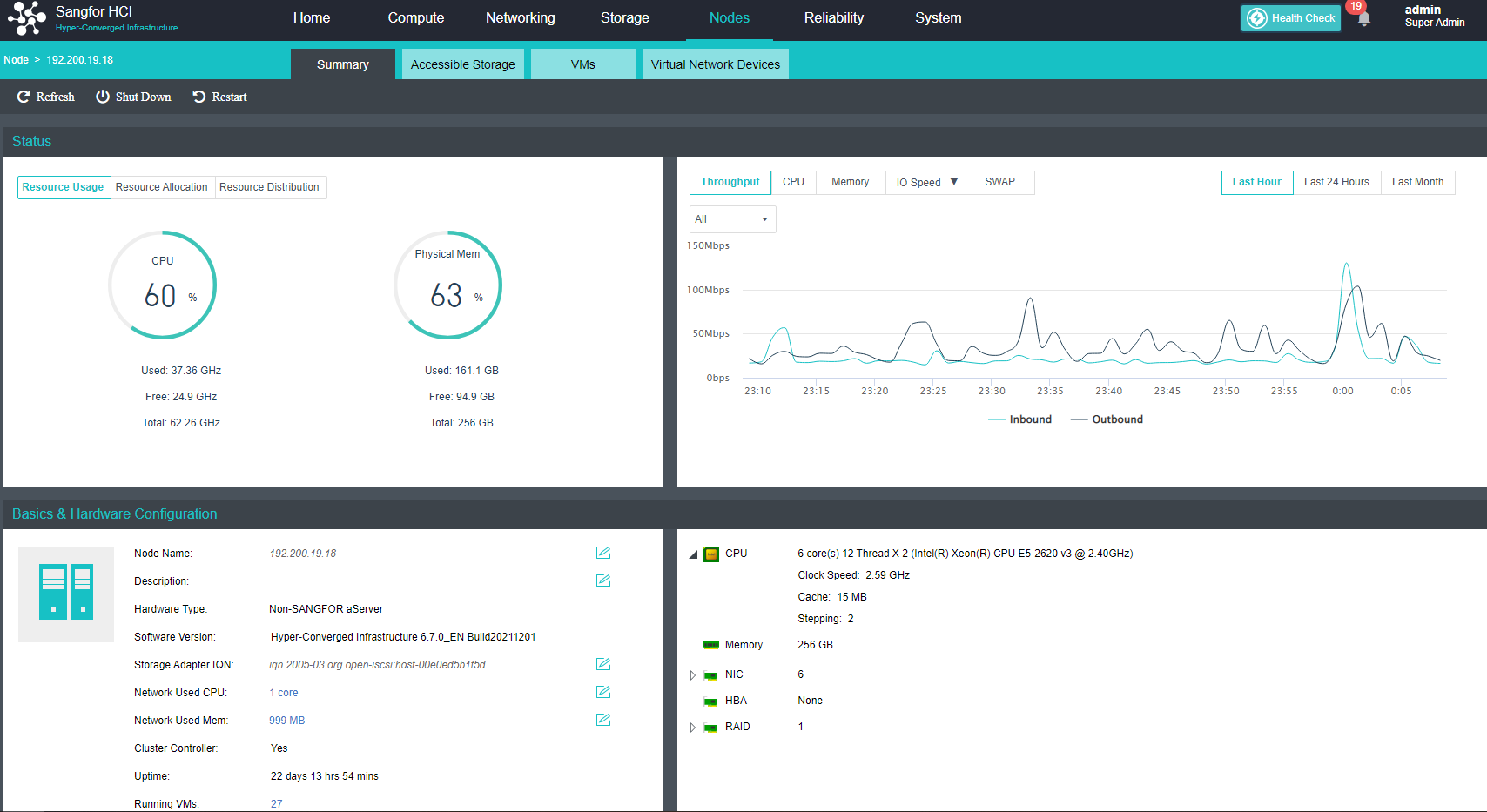Screen dimensions: 1487x812
Task: Edit the Storage Adapter IQN
Action: pos(602,664)
